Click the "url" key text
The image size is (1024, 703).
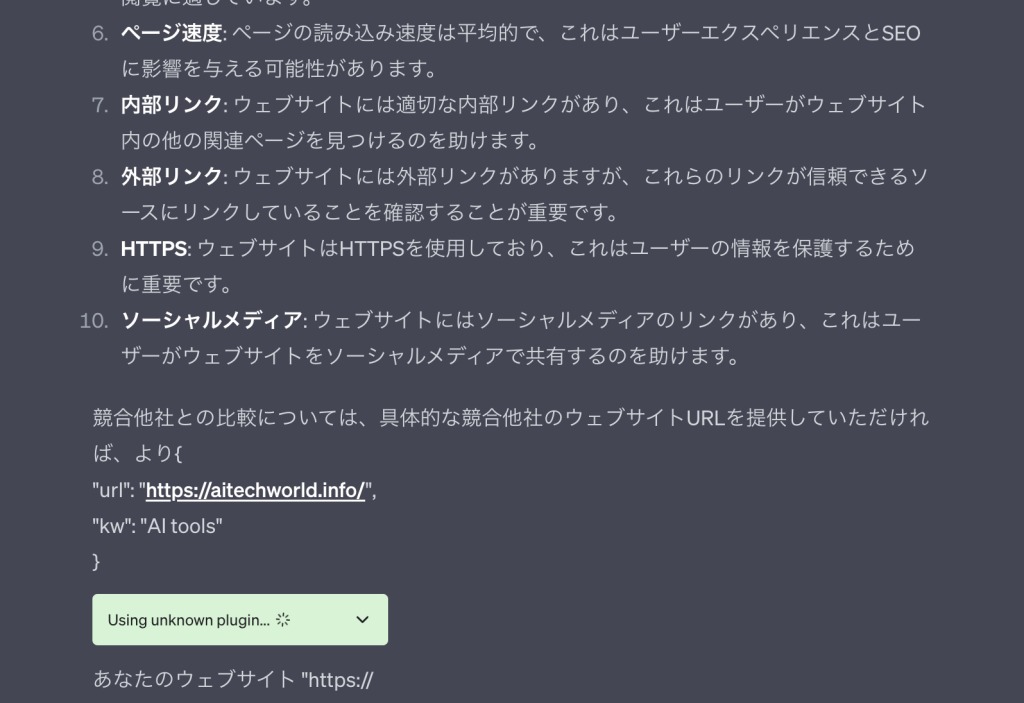coord(113,490)
